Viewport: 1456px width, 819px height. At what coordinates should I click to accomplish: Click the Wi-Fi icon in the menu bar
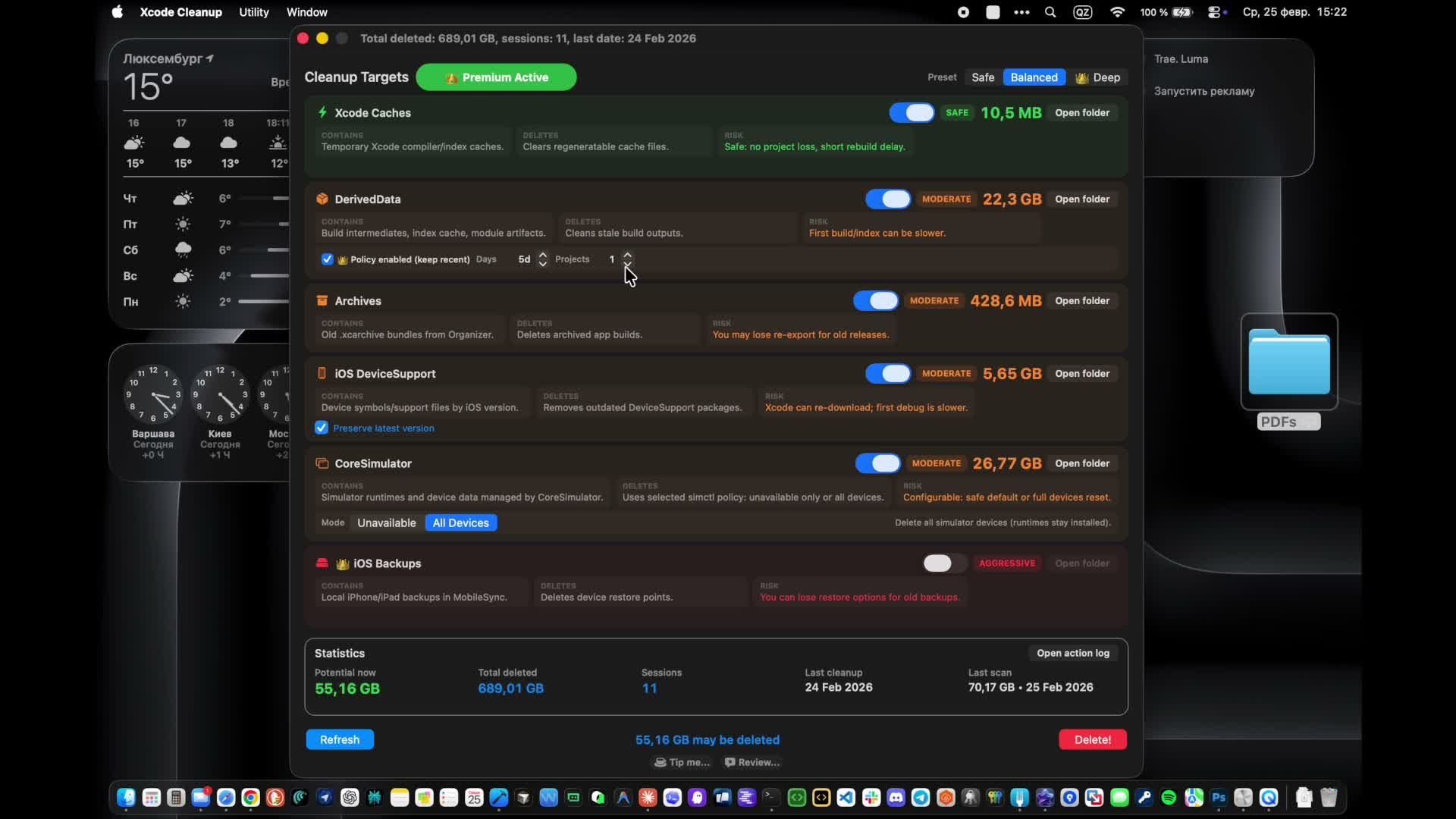(1118, 12)
